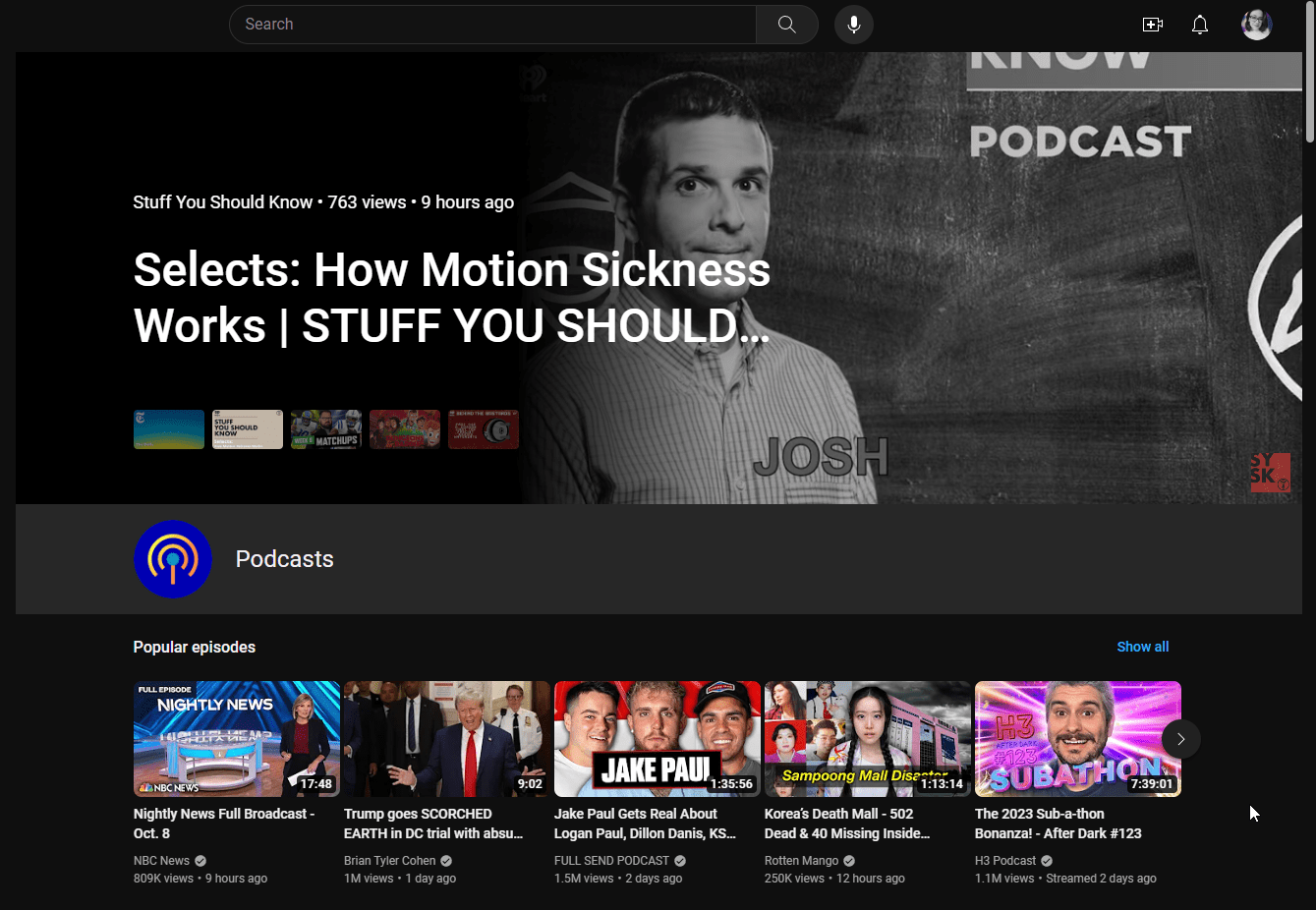Open Nightly News Full Broadcast thumbnail
The height and width of the screenshot is (910, 1316).
237,739
